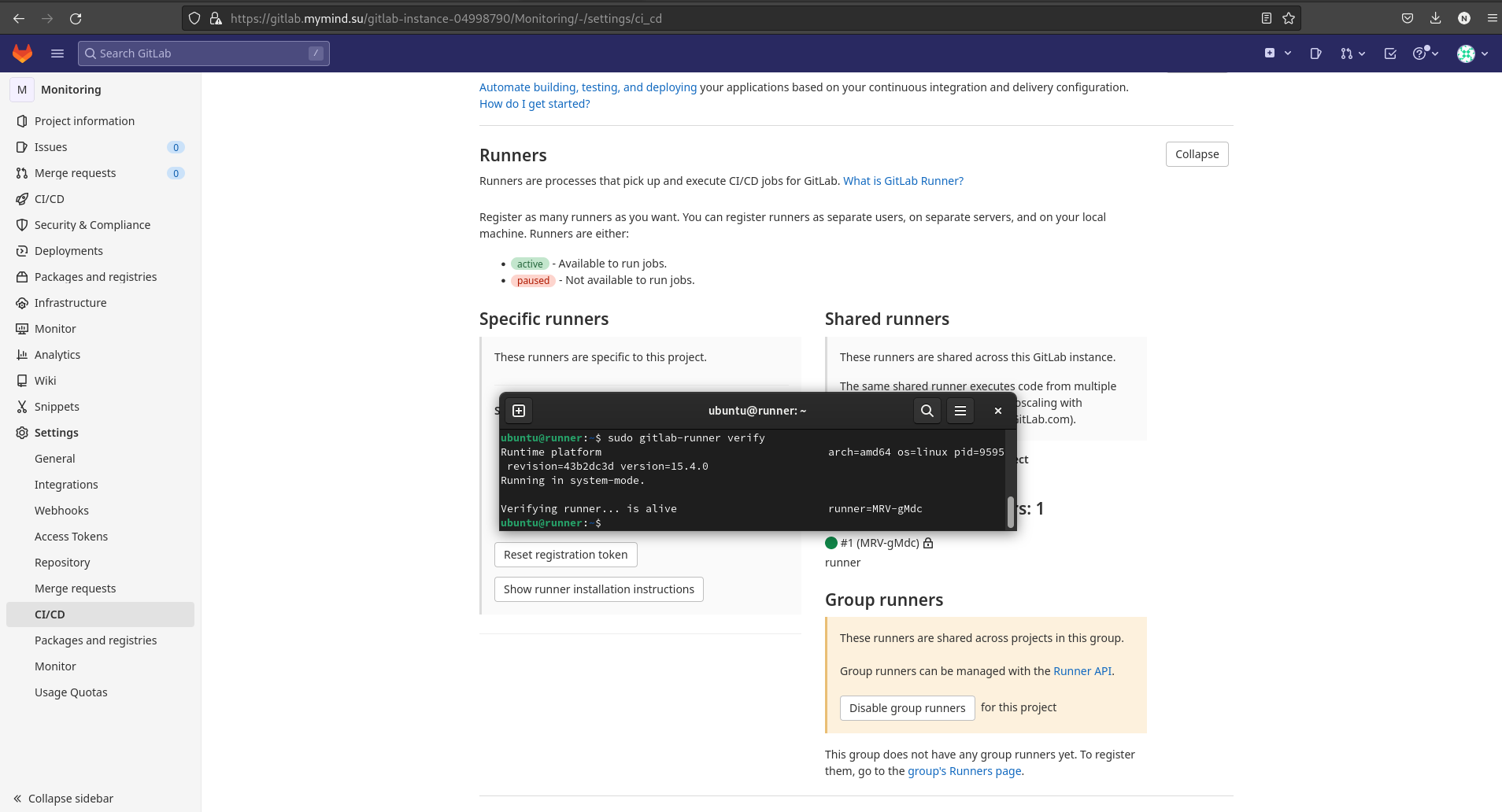Open the terminal hamburger menu
The image size is (1502, 812).
[x=960, y=411]
